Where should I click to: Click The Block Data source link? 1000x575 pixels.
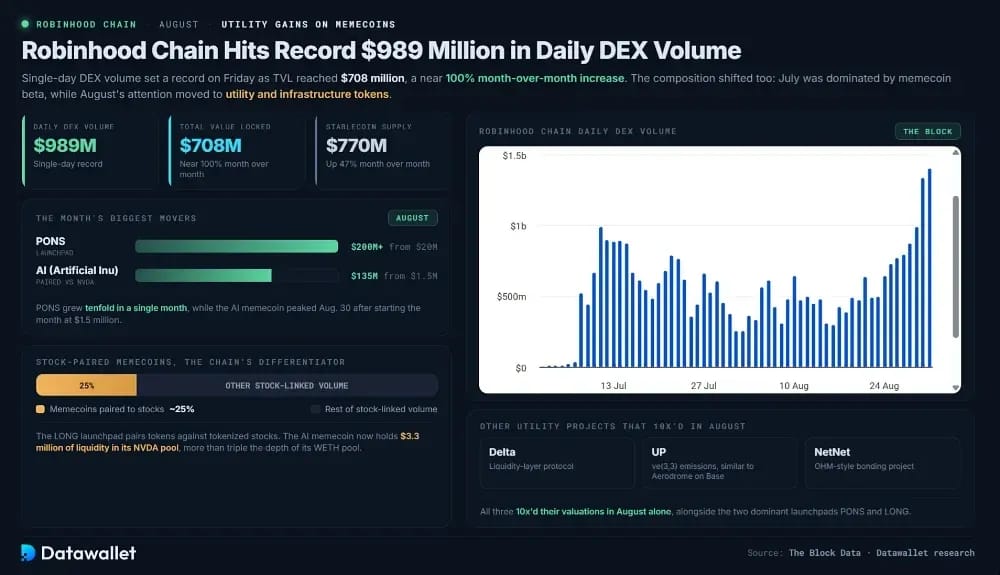pos(825,553)
